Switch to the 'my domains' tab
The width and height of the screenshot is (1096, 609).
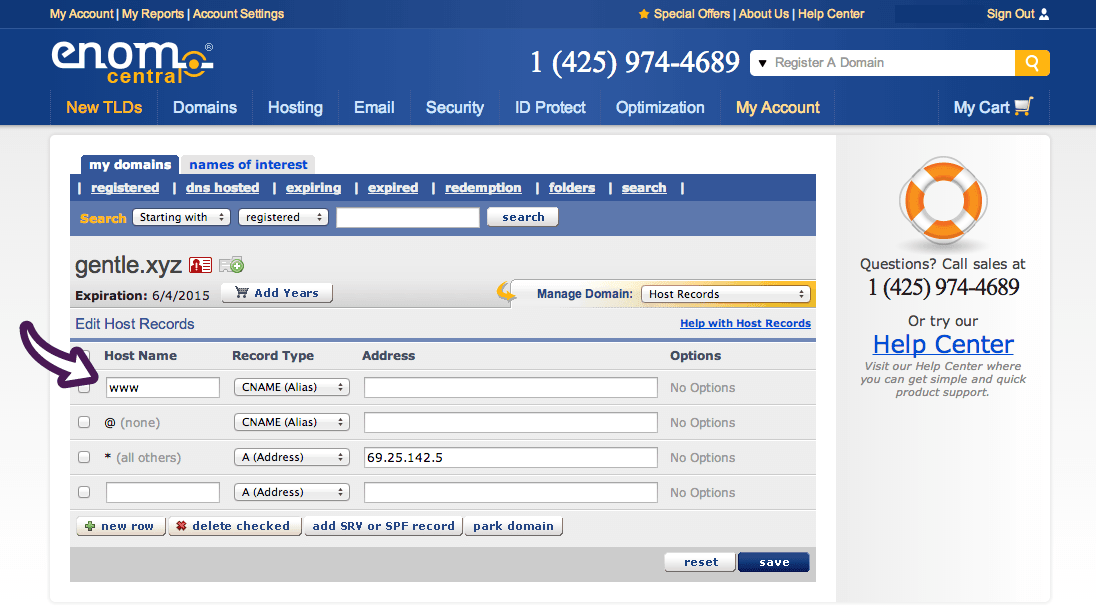coord(130,164)
